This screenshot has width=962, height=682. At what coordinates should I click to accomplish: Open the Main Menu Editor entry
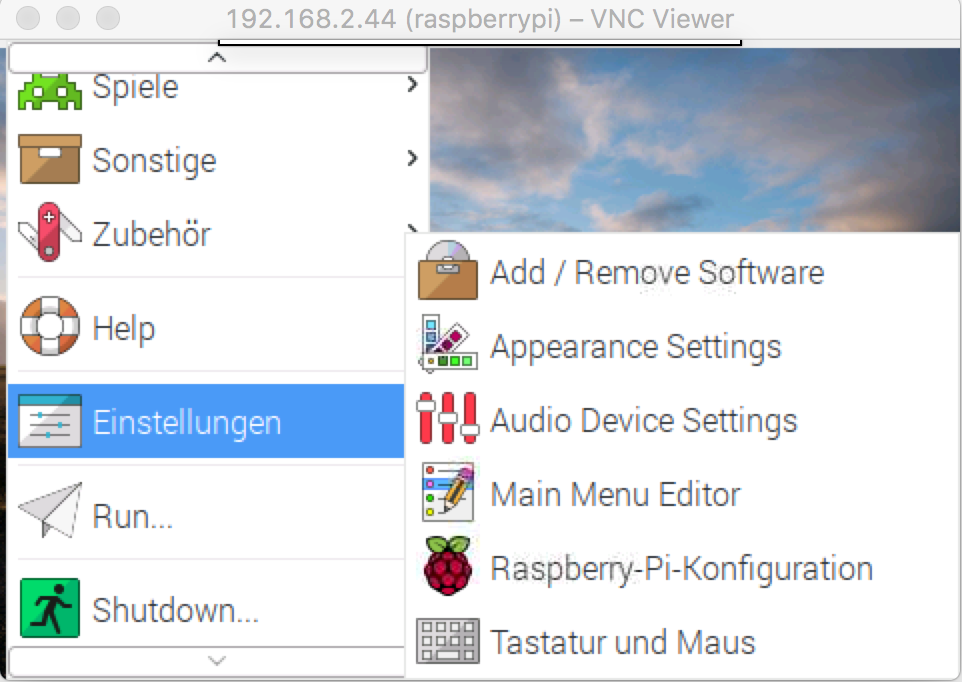coord(615,494)
